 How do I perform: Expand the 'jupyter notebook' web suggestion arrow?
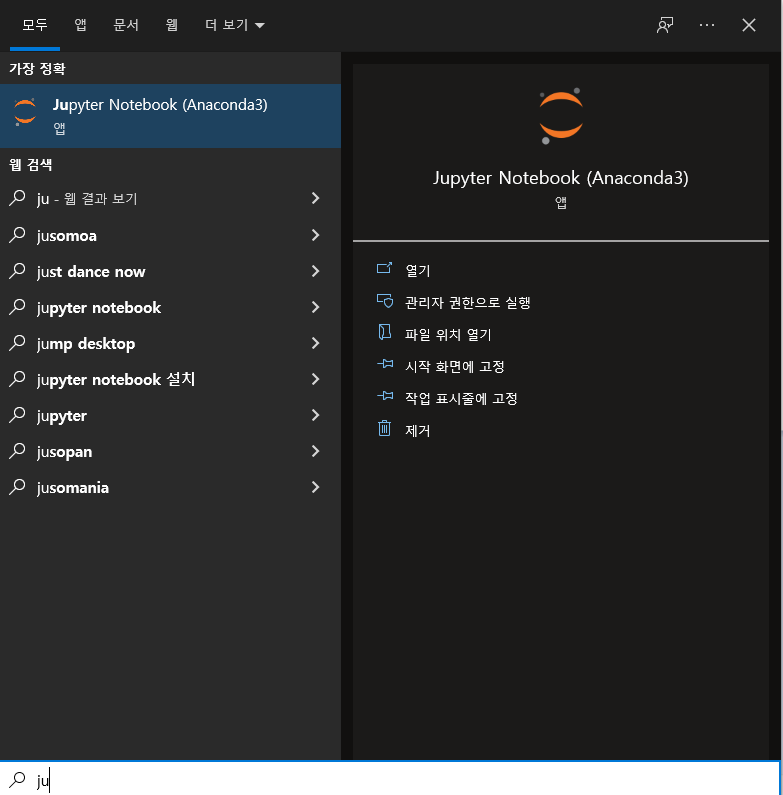pyautogui.click(x=315, y=307)
